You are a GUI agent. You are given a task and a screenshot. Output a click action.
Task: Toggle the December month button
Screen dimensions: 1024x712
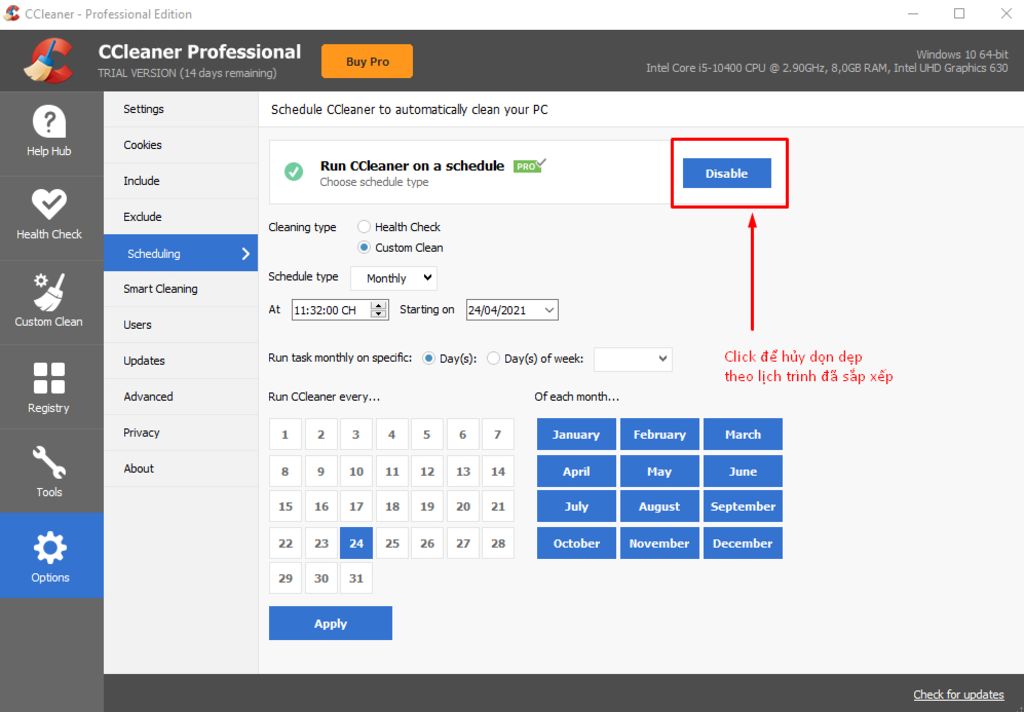[743, 543]
